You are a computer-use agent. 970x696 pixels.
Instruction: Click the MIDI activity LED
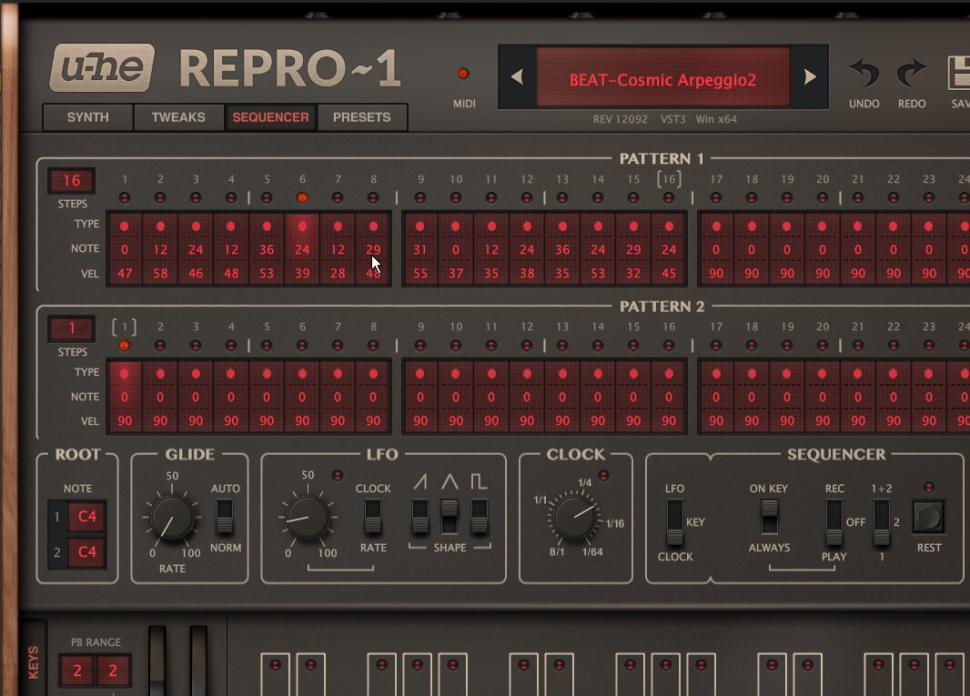click(x=463, y=74)
